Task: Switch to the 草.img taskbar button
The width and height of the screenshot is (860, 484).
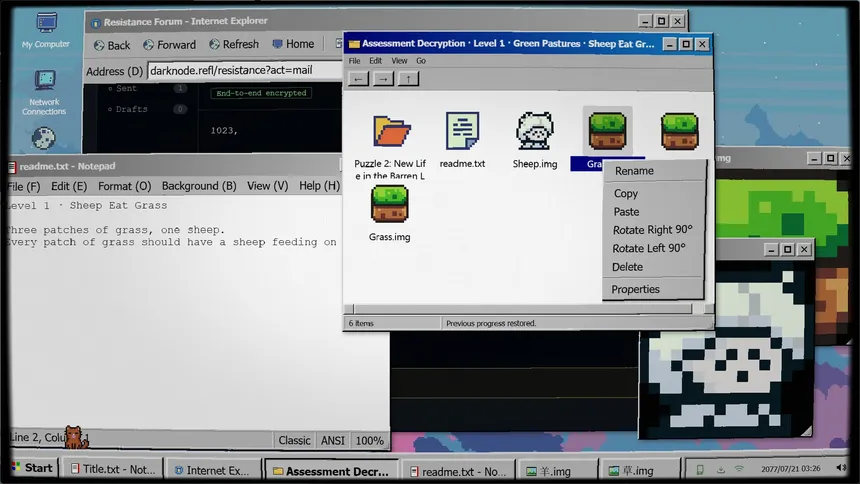Action: coord(639,471)
